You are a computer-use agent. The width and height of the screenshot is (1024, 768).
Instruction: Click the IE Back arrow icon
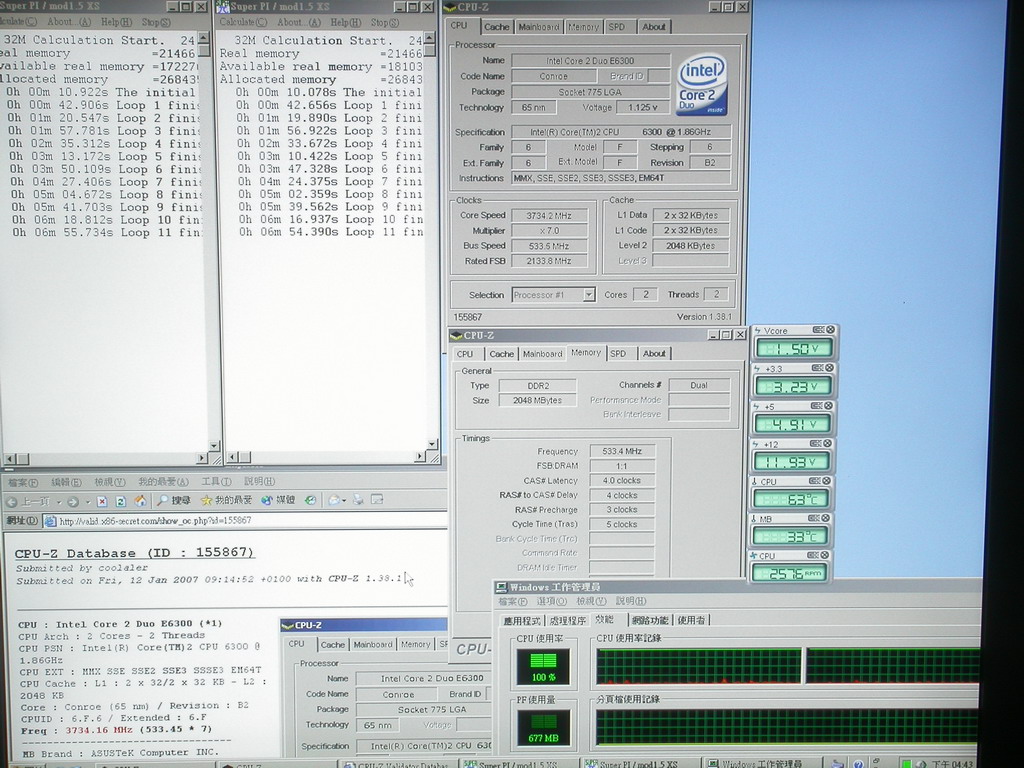pyautogui.click(x=12, y=502)
